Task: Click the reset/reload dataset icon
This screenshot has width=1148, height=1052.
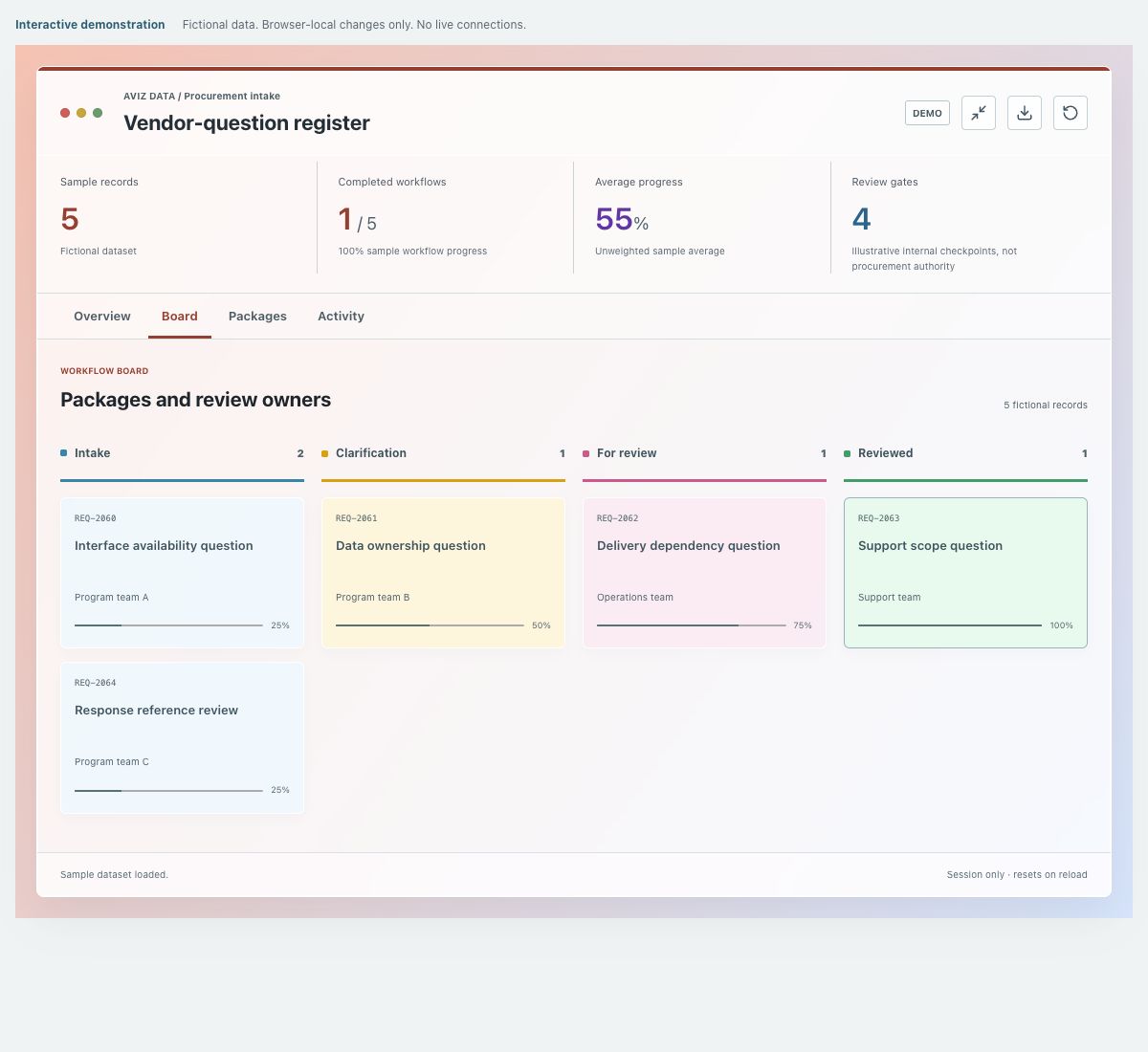Action: [1071, 113]
